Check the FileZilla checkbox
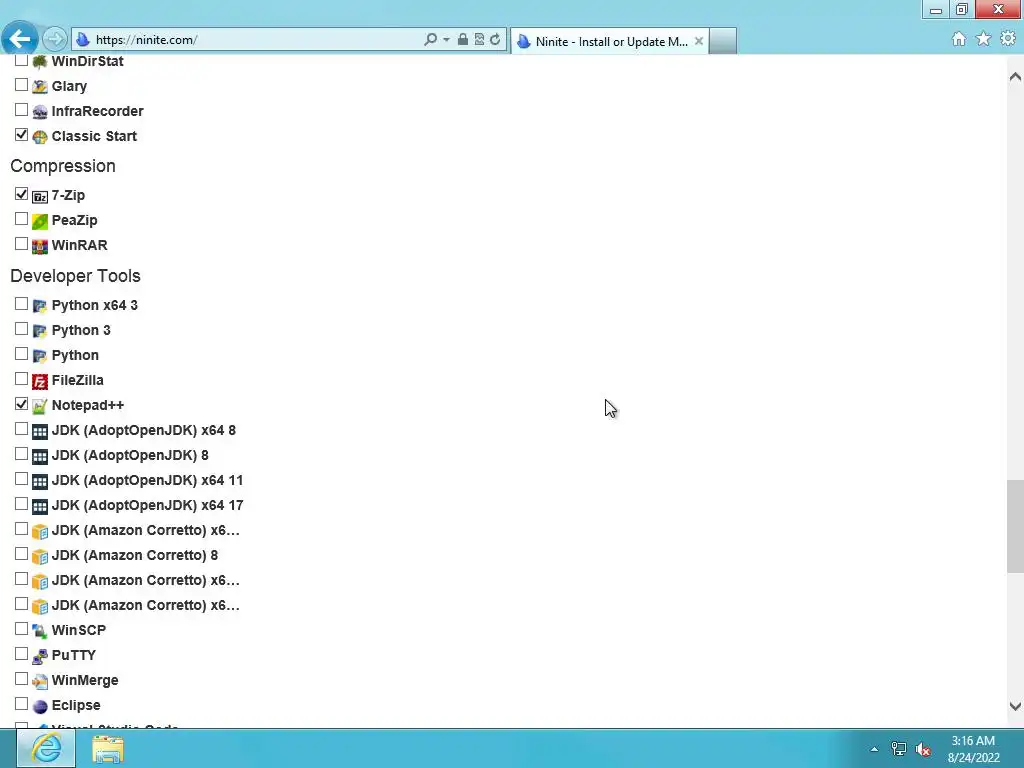The height and width of the screenshot is (768, 1024). (22, 379)
